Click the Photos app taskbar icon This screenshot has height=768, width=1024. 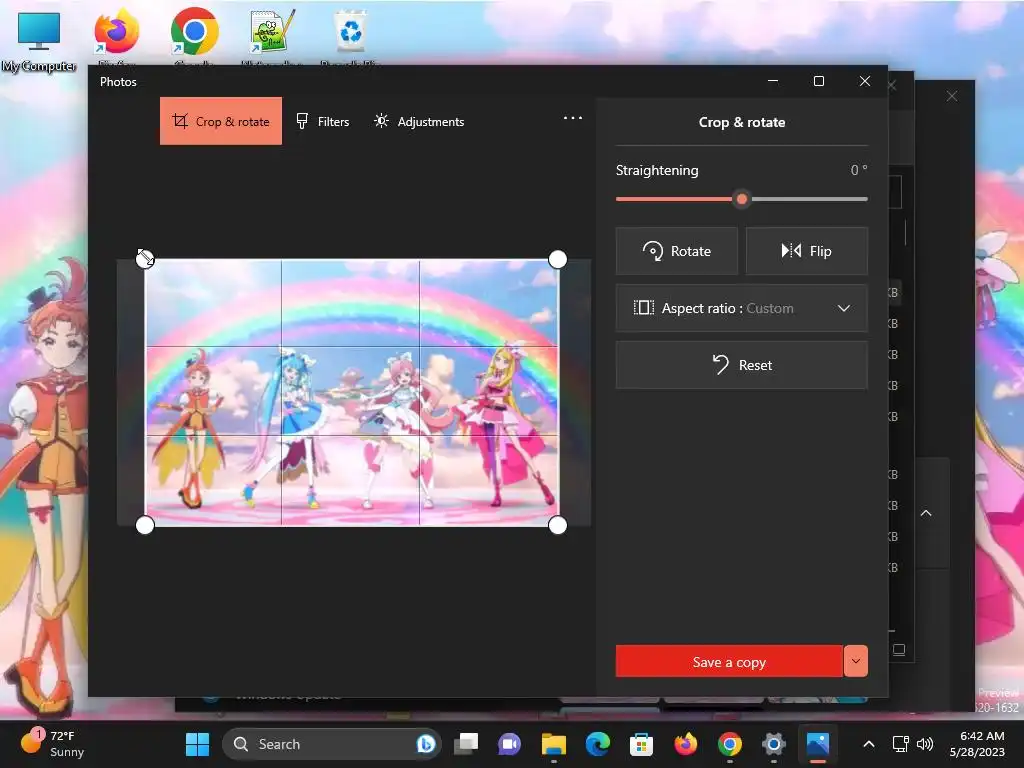click(x=818, y=744)
